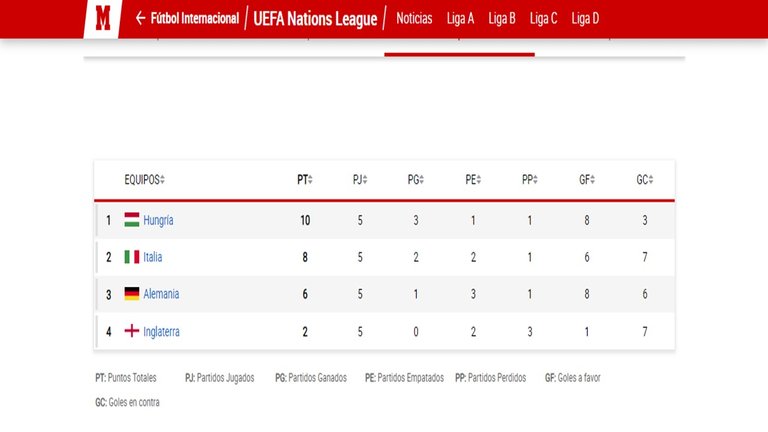Click the England flag icon
Image resolution: width=768 pixels, height=432 pixels.
point(132,331)
